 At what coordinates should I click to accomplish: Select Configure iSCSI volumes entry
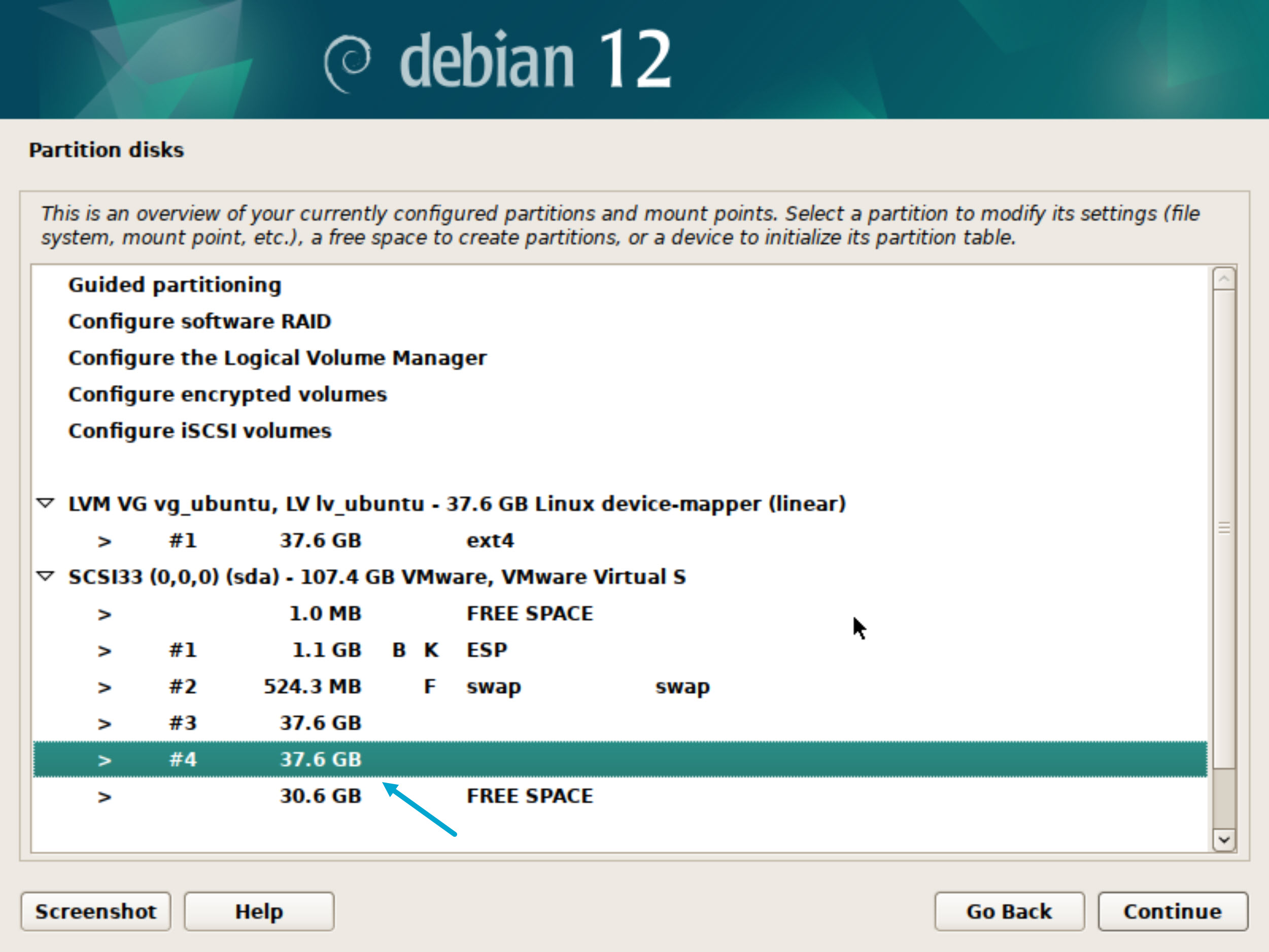[199, 431]
